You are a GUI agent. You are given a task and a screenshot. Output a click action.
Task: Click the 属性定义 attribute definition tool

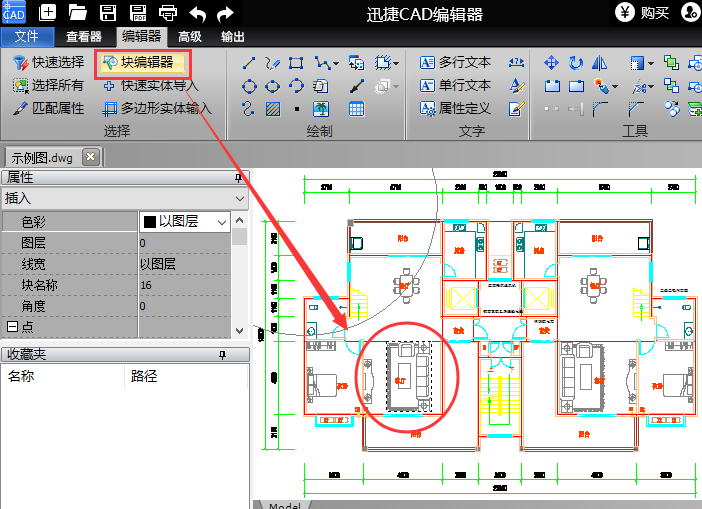(x=456, y=108)
